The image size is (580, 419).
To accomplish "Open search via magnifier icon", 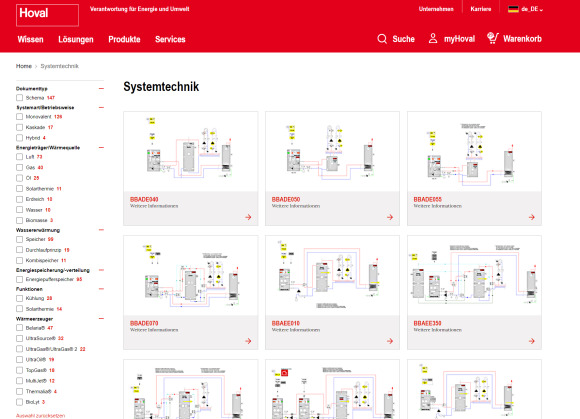I will (x=382, y=39).
